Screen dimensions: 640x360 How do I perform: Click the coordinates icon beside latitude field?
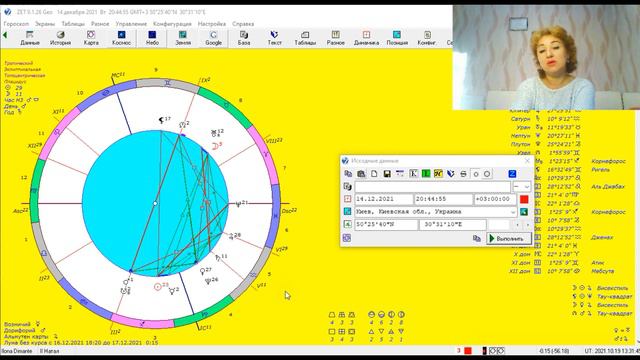coord(347,224)
